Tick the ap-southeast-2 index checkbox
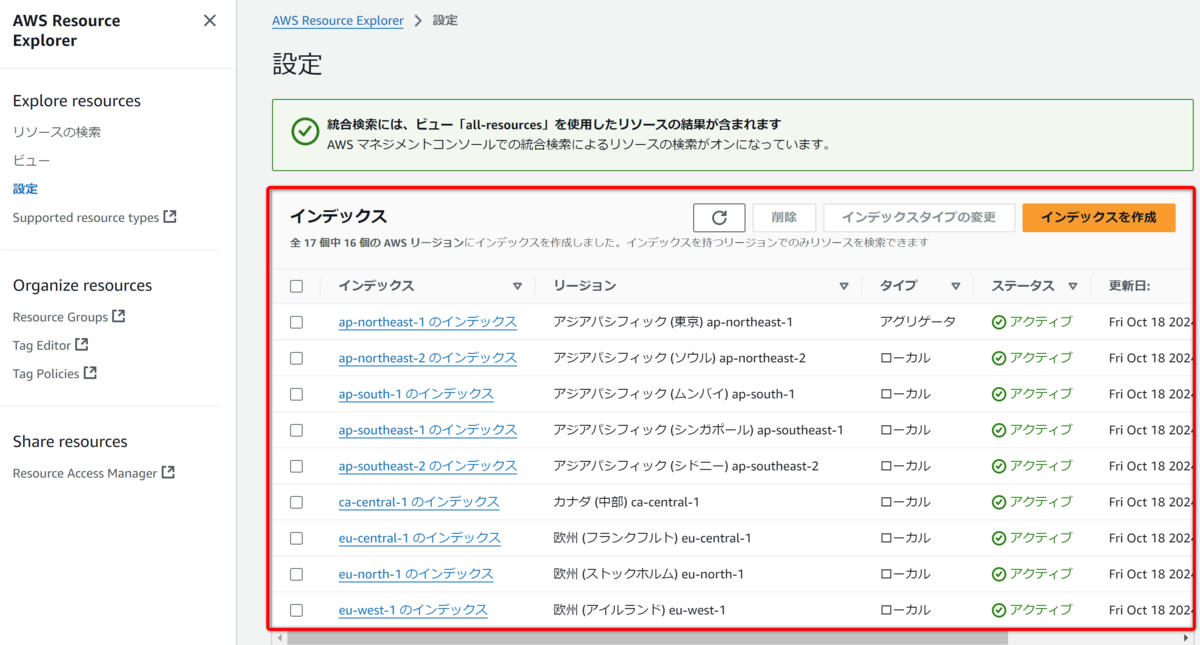Viewport: 1200px width, 645px height. (296, 466)
